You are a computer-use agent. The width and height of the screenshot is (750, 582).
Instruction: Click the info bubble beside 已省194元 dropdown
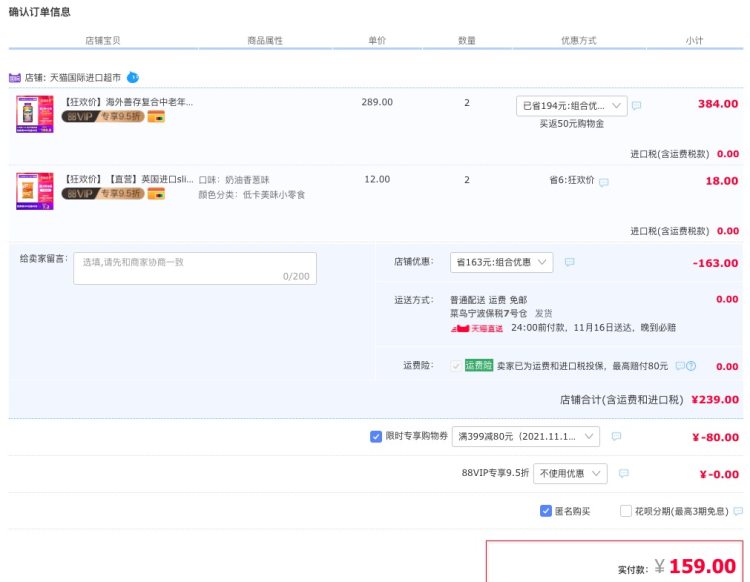pyautogui.click(x=636, y=105)
